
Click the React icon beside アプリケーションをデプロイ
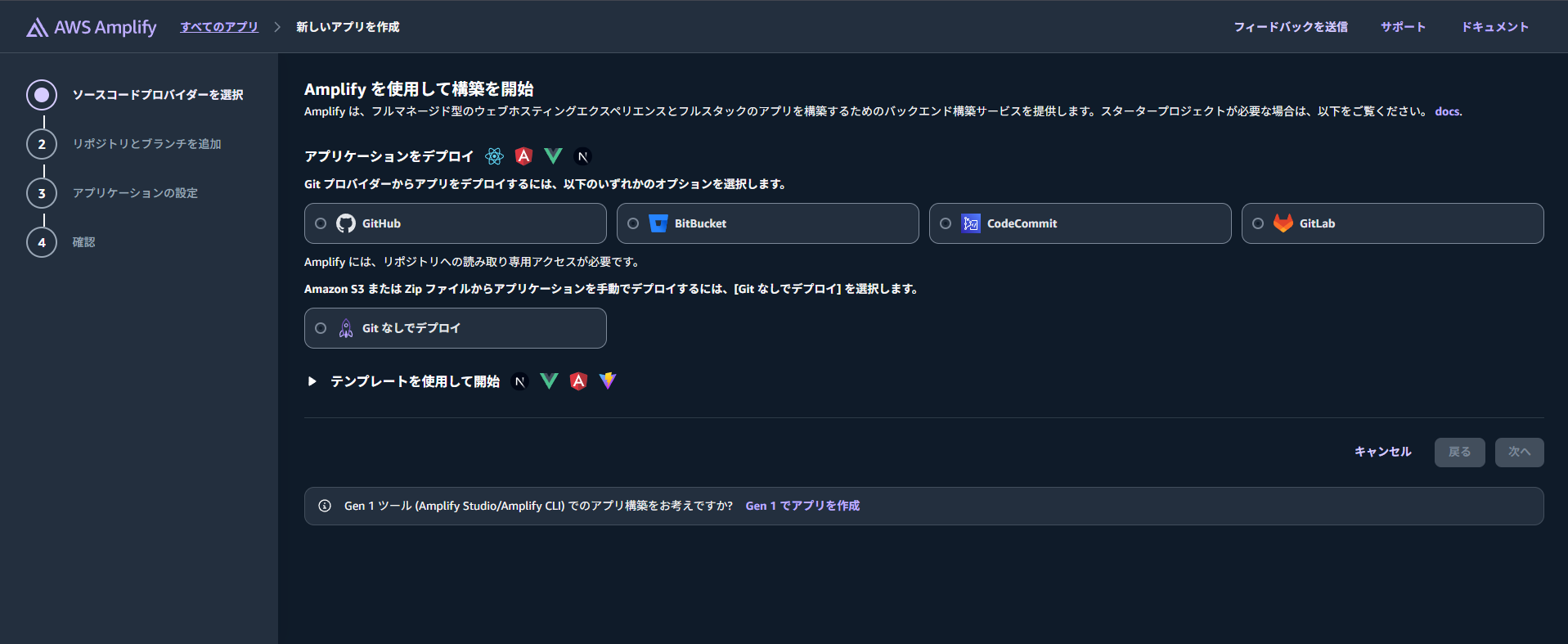(x=494, y=156)
